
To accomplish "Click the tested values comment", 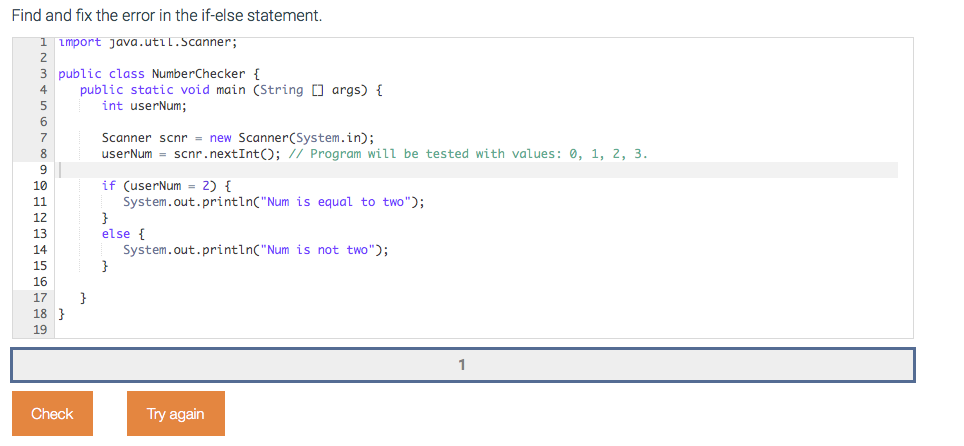I will (x=468, y=154).
